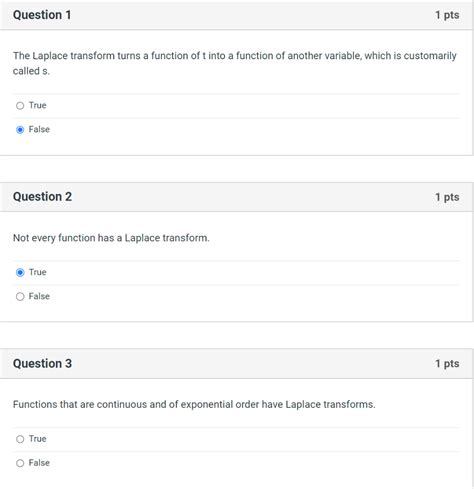The width and height of the screenshot is (474, 489).
Task: Select the False radio circle for Question 2
Action: point(20,296)
